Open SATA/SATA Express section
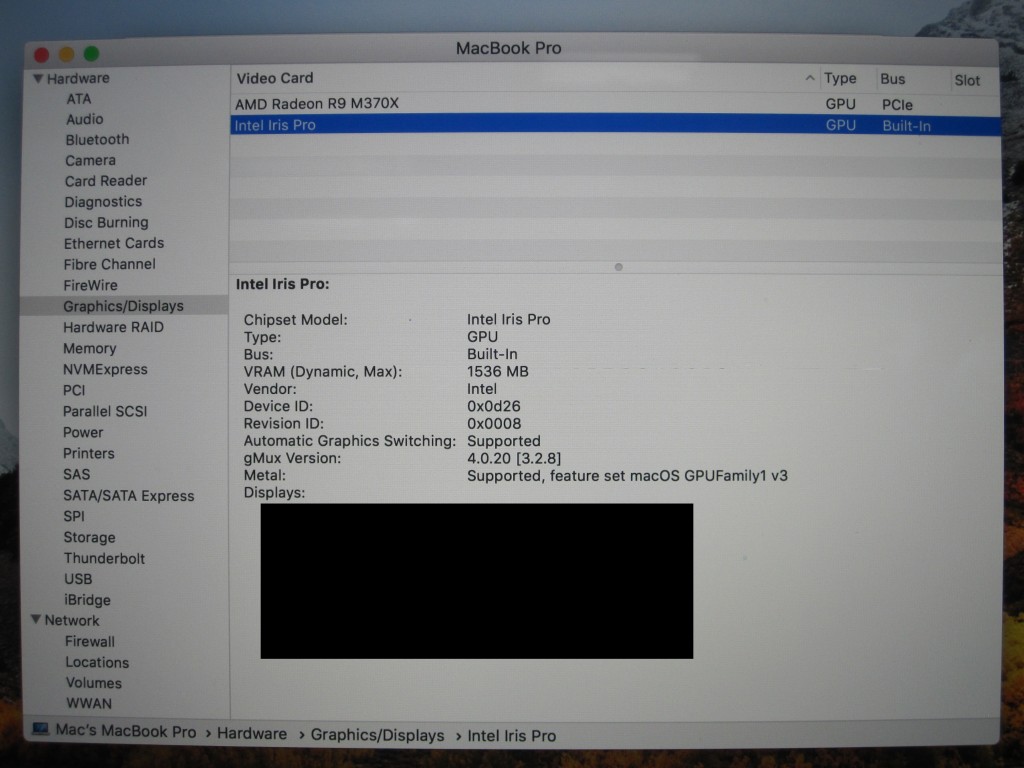 129,496
